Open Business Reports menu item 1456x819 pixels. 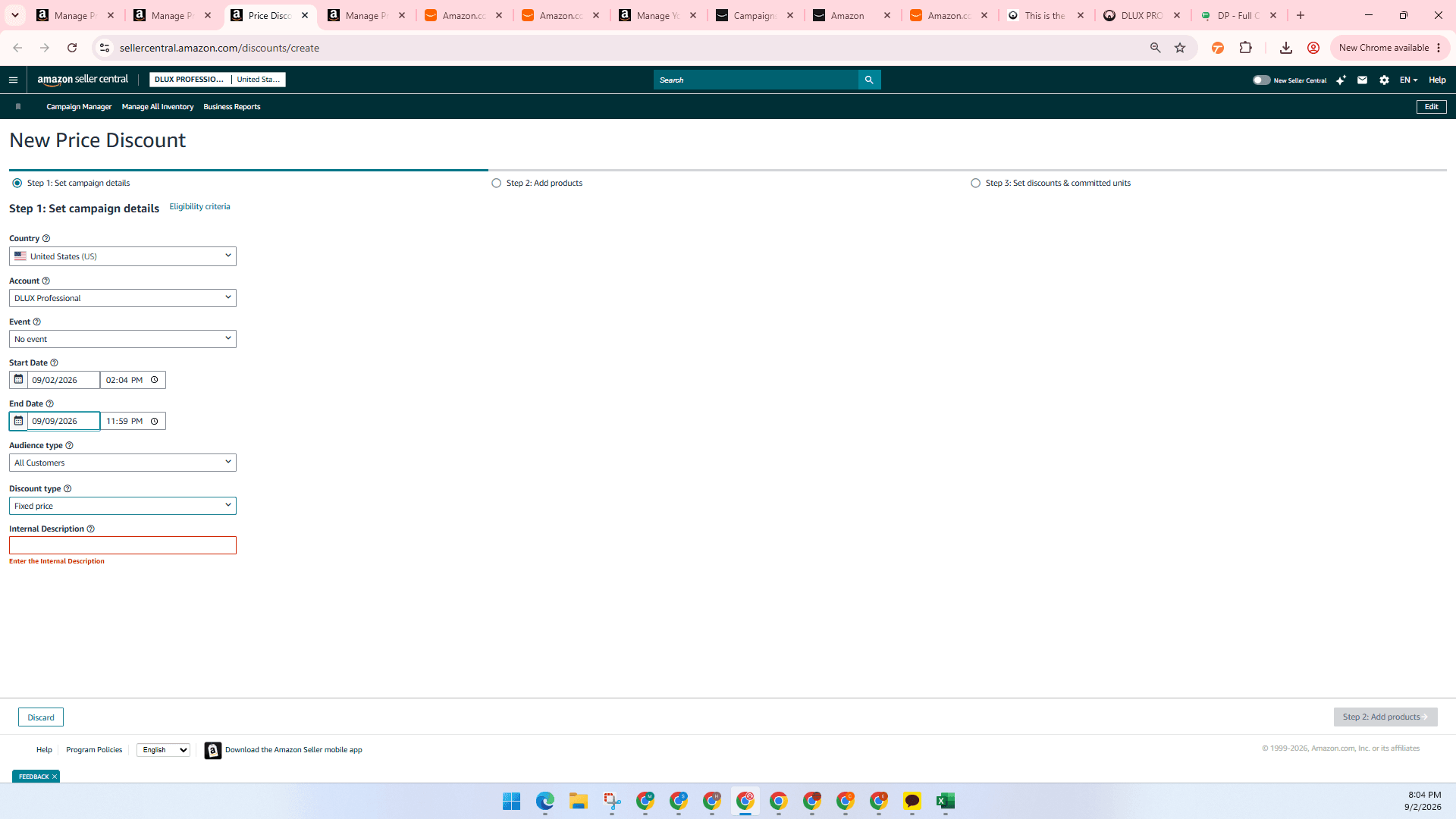click(231, 107)
